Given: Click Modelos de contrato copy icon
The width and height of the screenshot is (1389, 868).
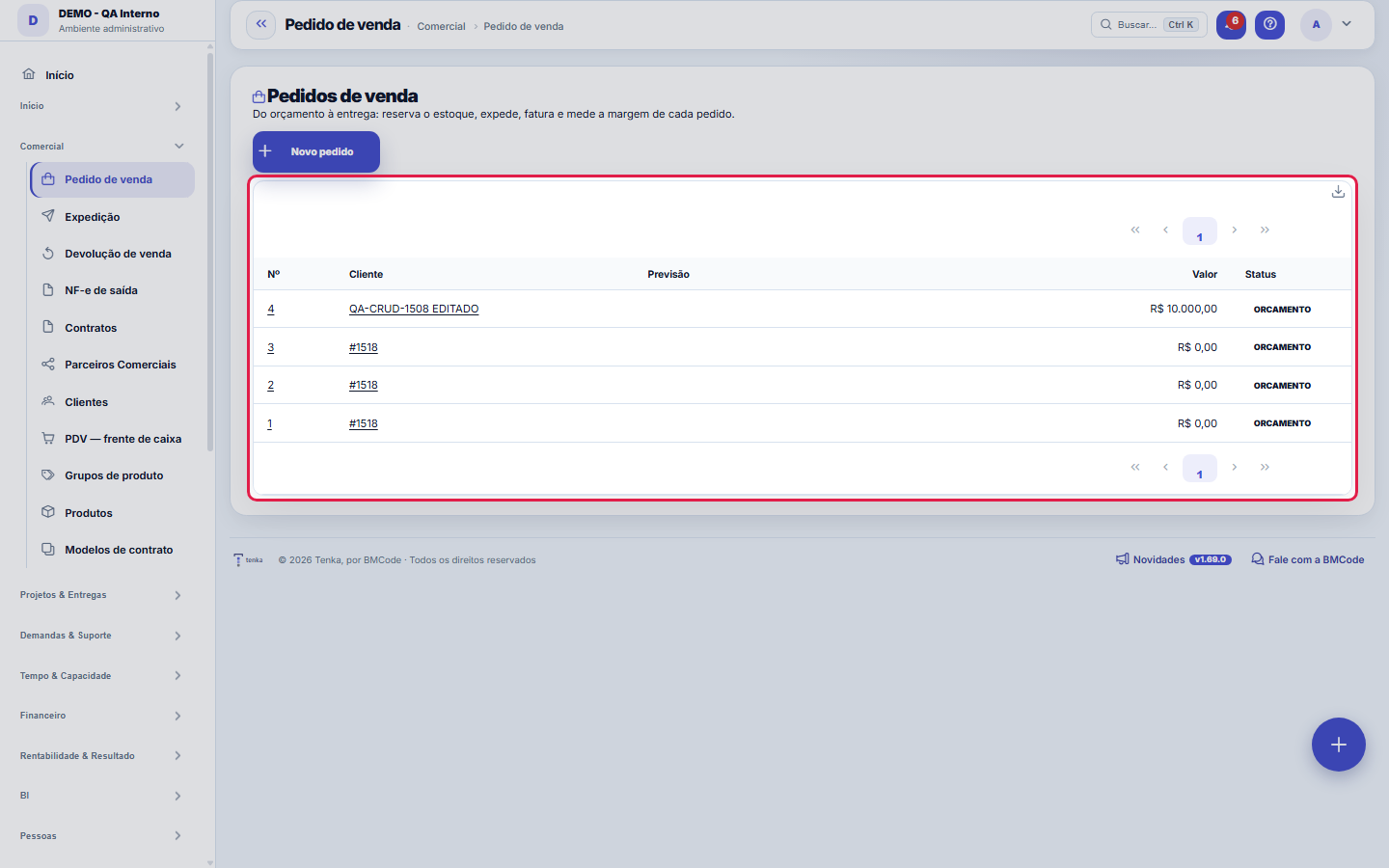Looking at the screenshot, I should [48, 549].
